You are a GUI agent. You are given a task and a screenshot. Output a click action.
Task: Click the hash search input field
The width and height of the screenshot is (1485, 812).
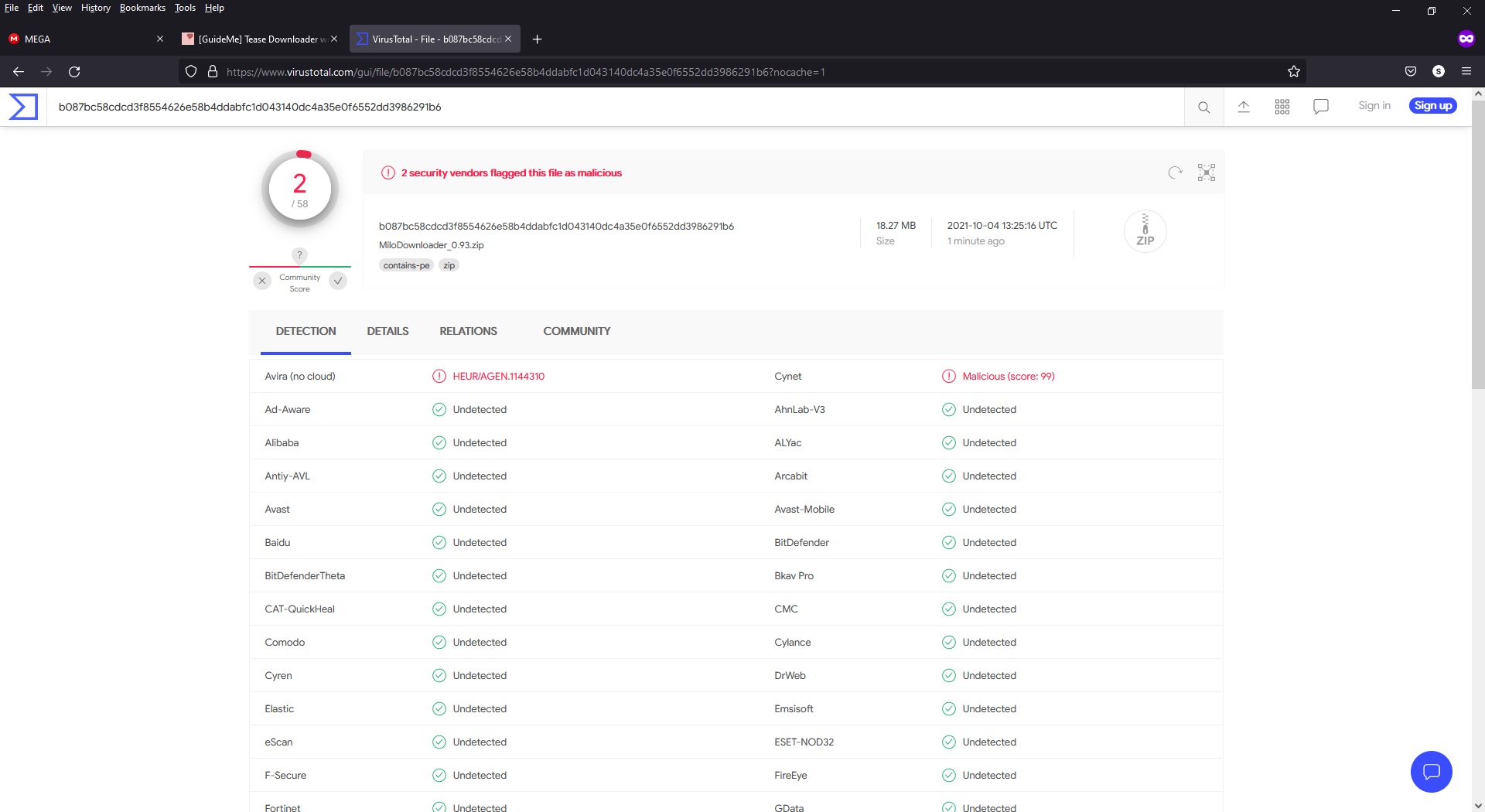[x=616, y=107]
